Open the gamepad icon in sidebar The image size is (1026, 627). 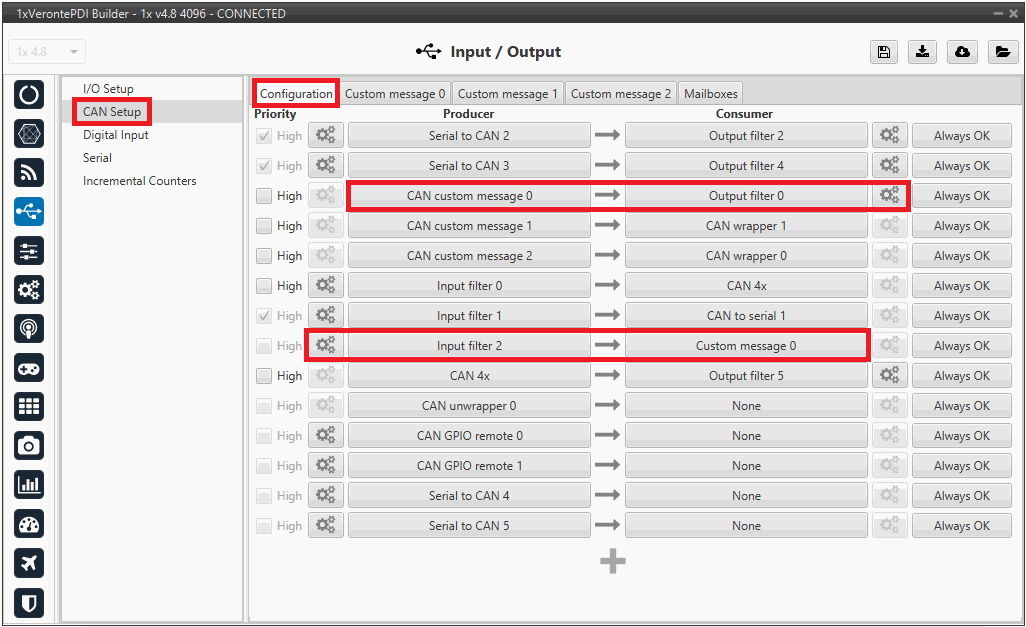point(29,368)
